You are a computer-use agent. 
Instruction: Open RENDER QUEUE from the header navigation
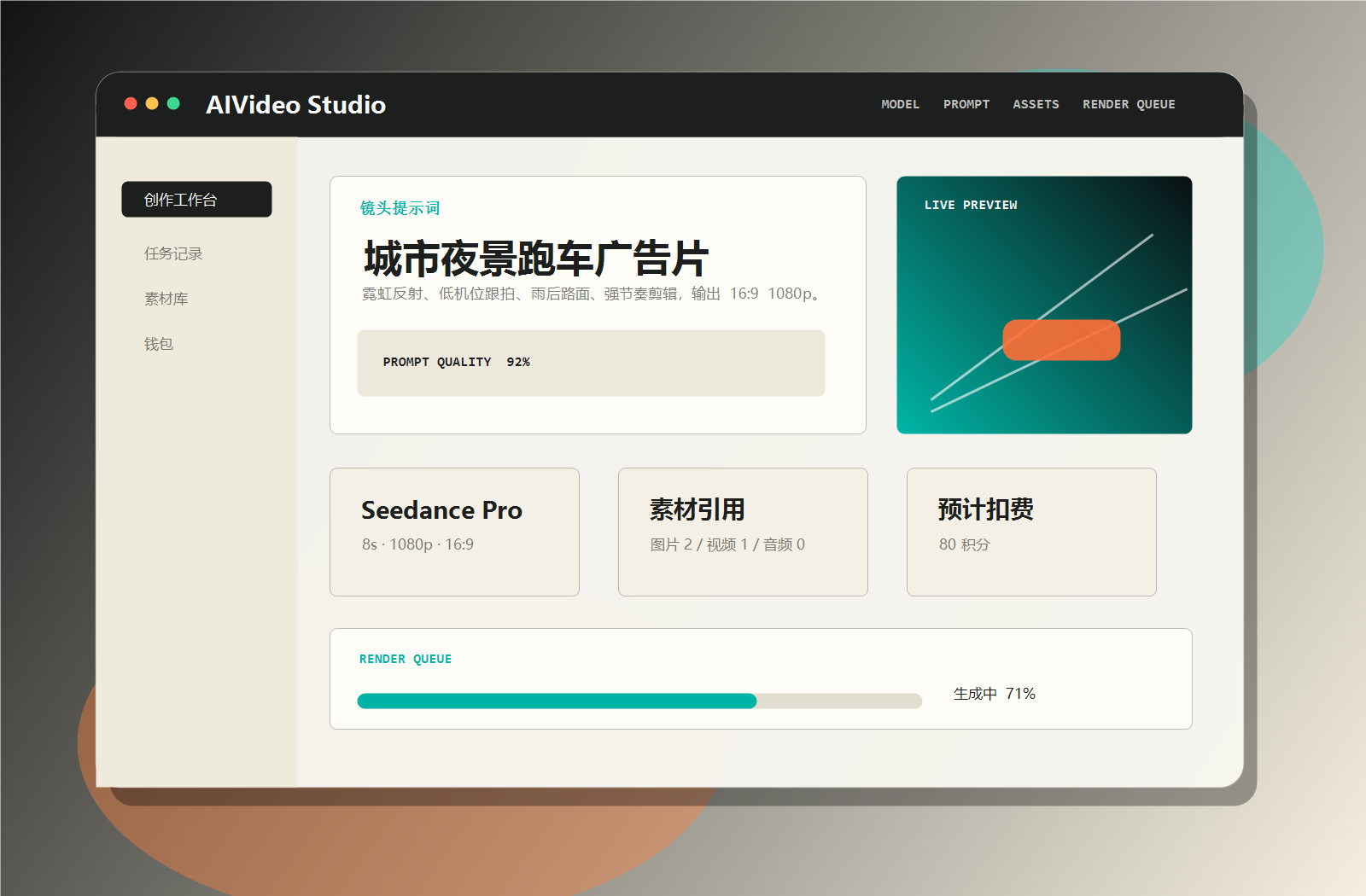1129,104
